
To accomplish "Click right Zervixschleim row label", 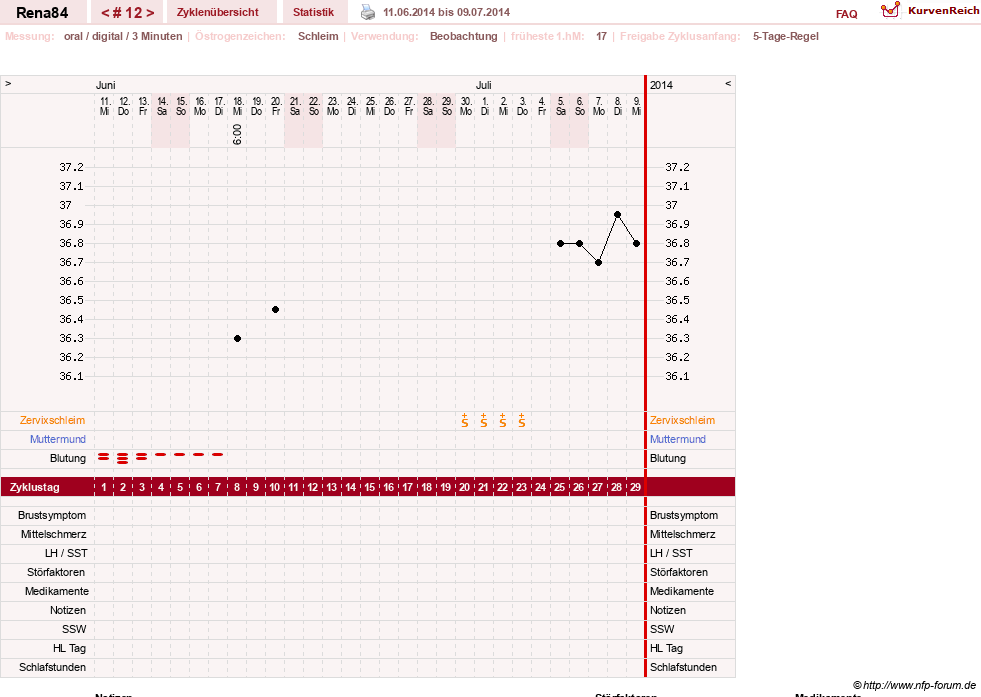I will 682,420.
